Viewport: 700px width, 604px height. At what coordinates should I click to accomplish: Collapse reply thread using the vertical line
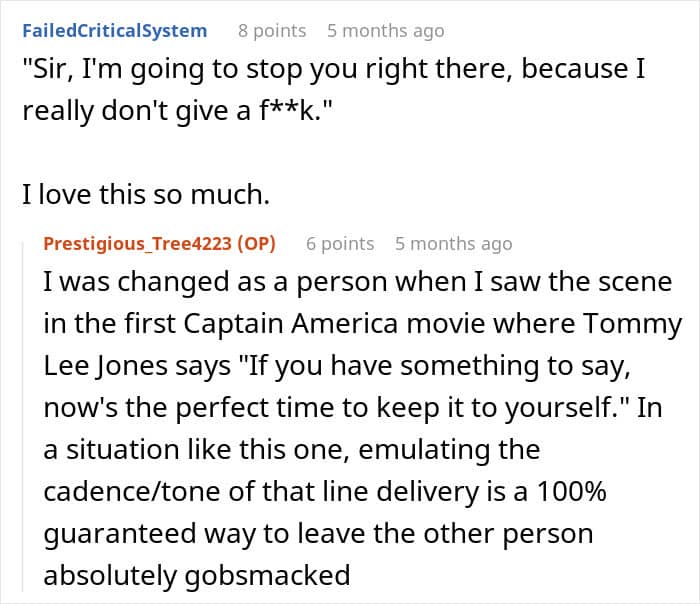click(23, 415)
